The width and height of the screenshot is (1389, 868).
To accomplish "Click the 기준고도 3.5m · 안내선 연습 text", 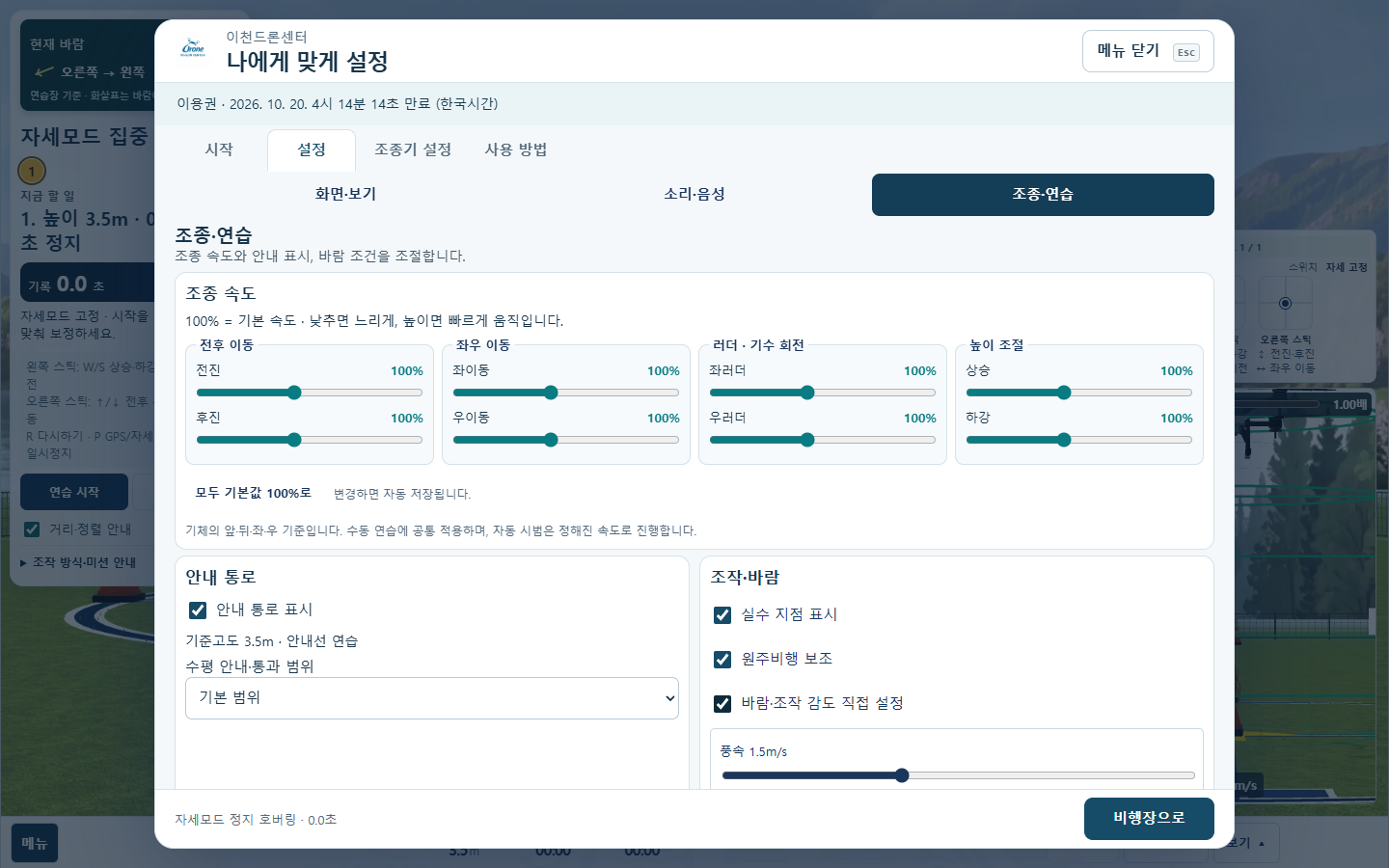I will (272, 640).
